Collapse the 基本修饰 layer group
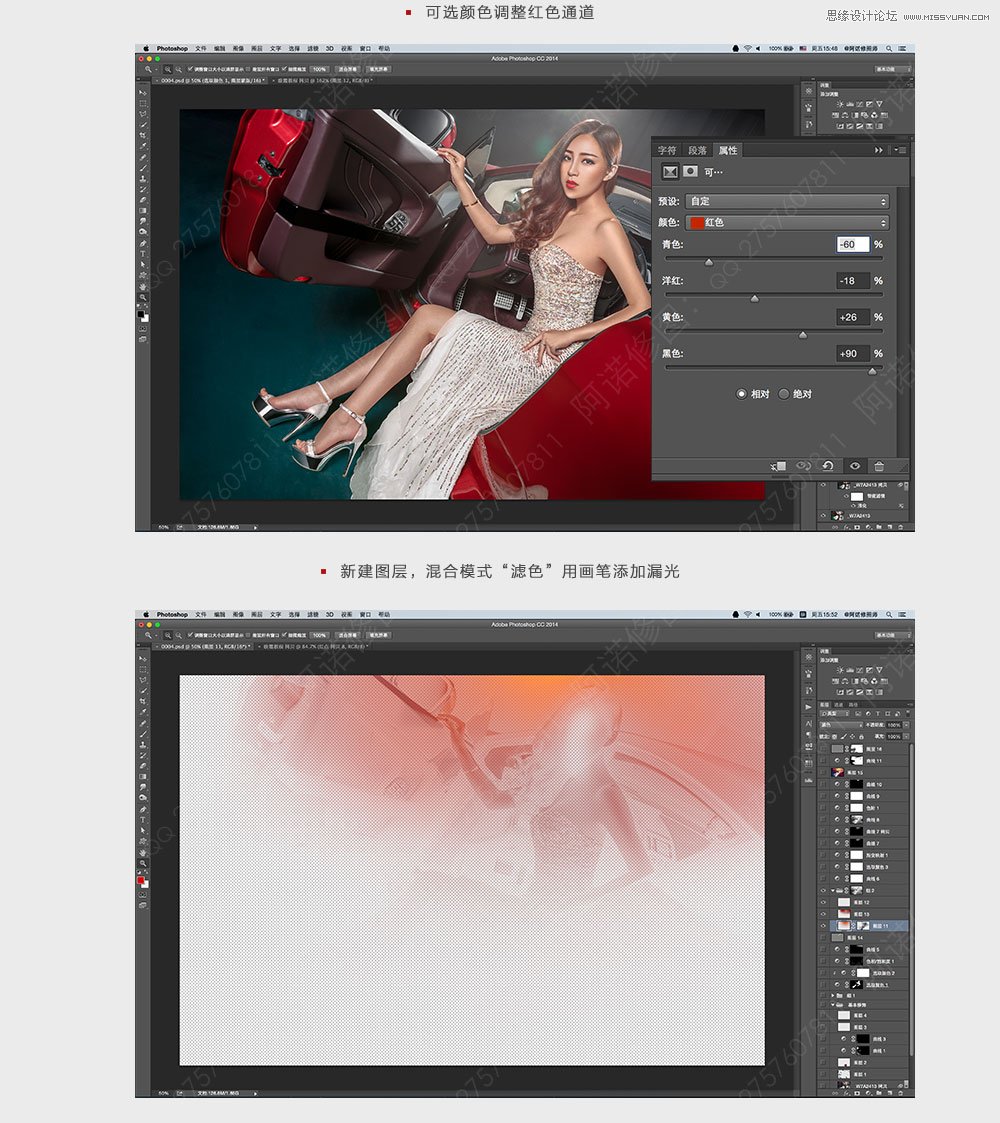 (832, 1005)
